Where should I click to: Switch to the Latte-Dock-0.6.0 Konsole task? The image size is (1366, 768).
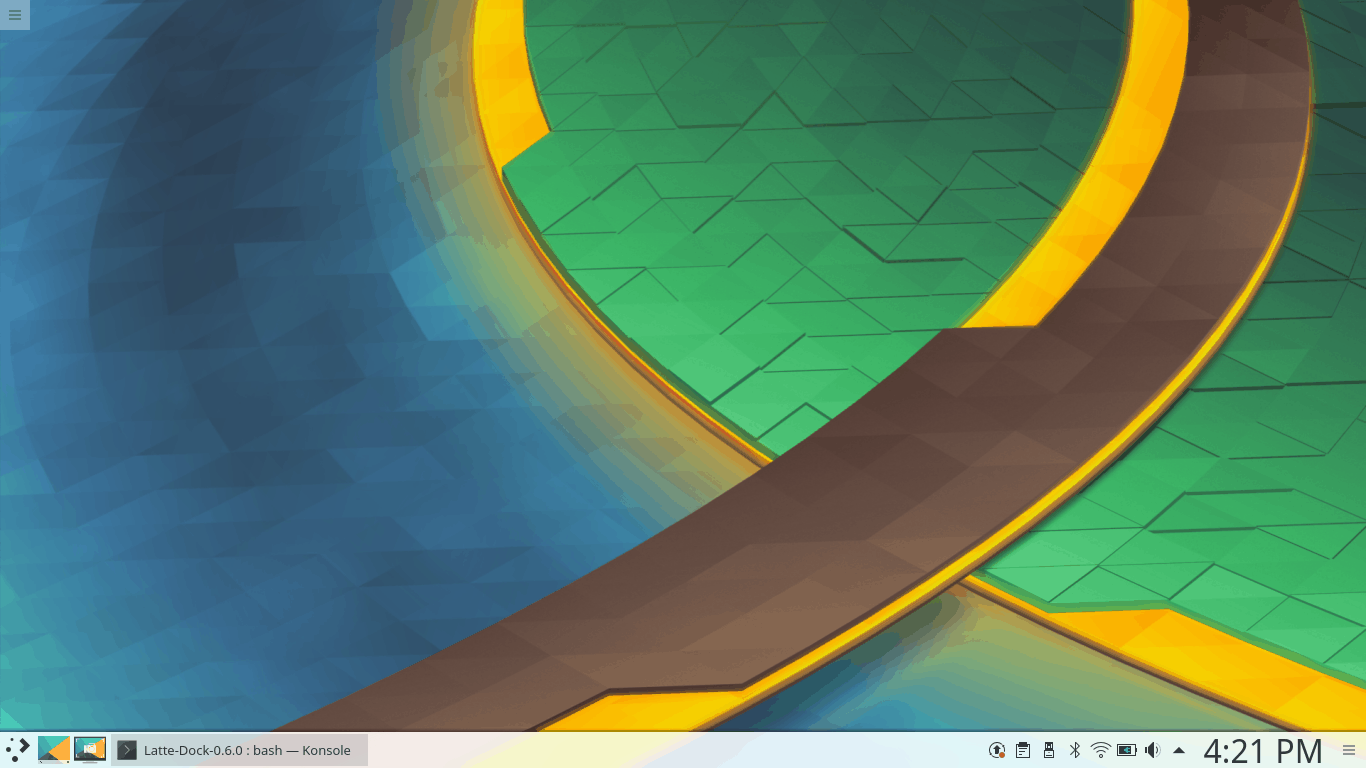coord(239,750)
